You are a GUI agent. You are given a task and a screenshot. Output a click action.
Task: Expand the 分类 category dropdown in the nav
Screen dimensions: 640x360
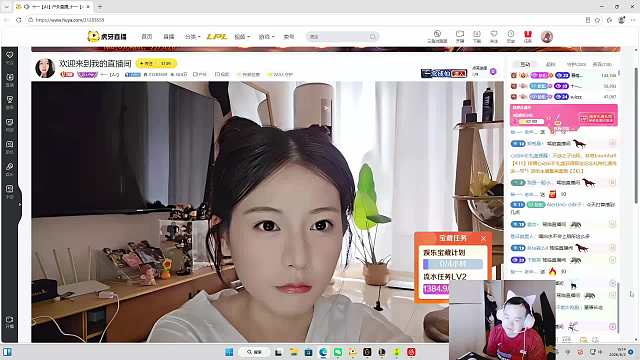click(x=192, y=37)
